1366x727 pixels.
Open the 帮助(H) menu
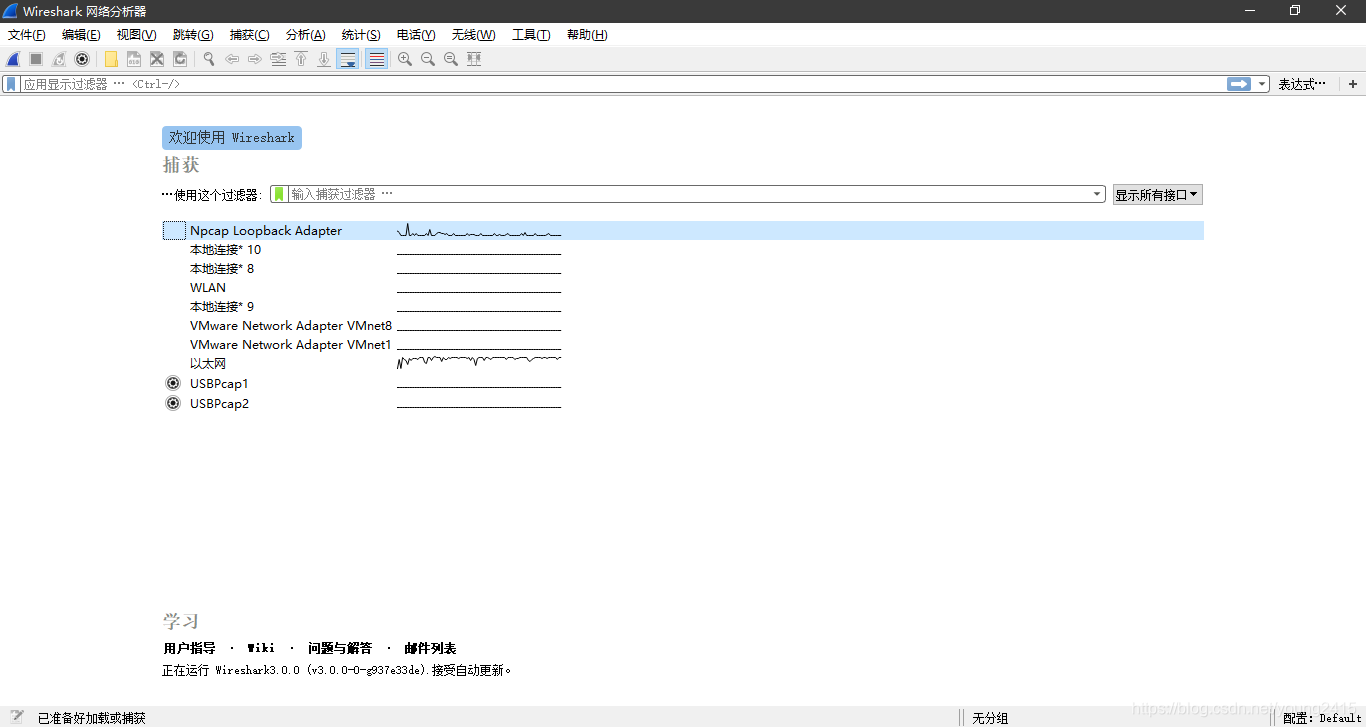coord(587,35)
